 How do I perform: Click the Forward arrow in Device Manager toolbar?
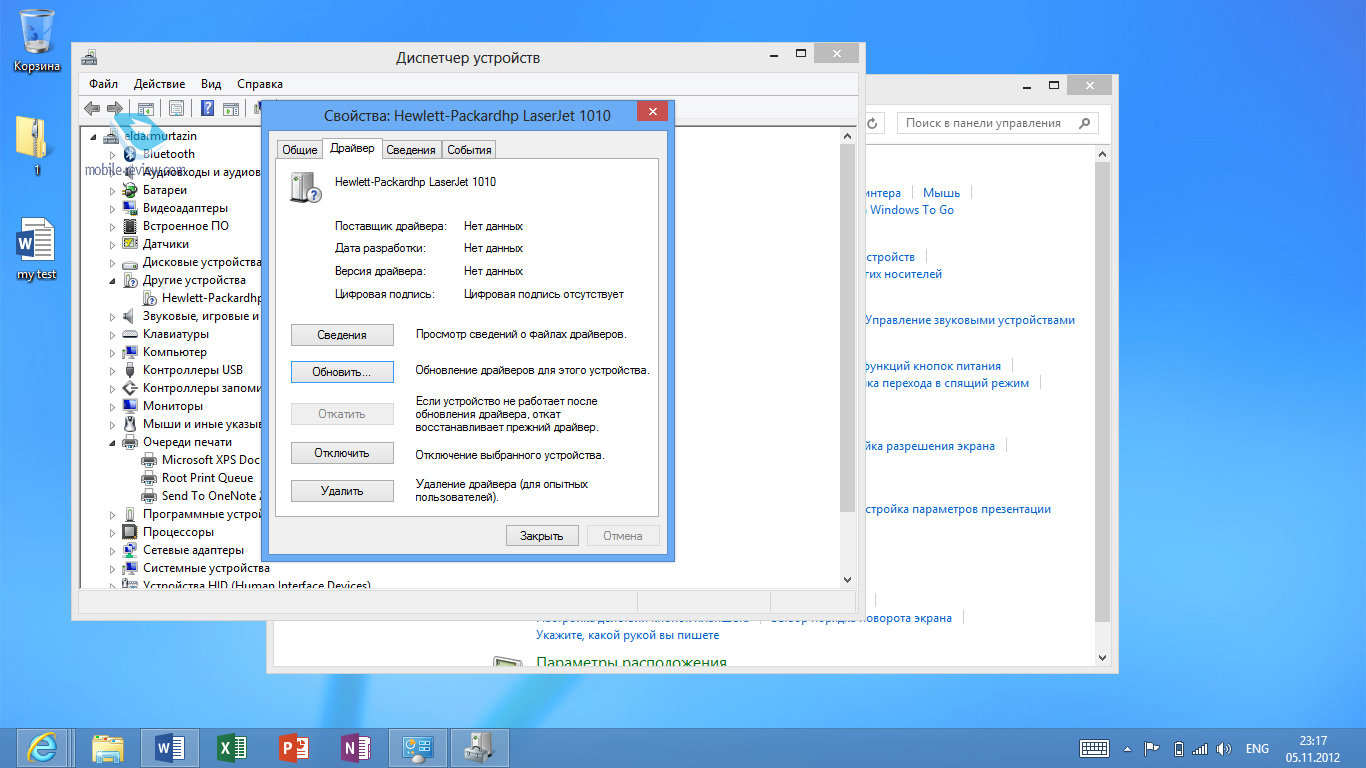(115, 108)
